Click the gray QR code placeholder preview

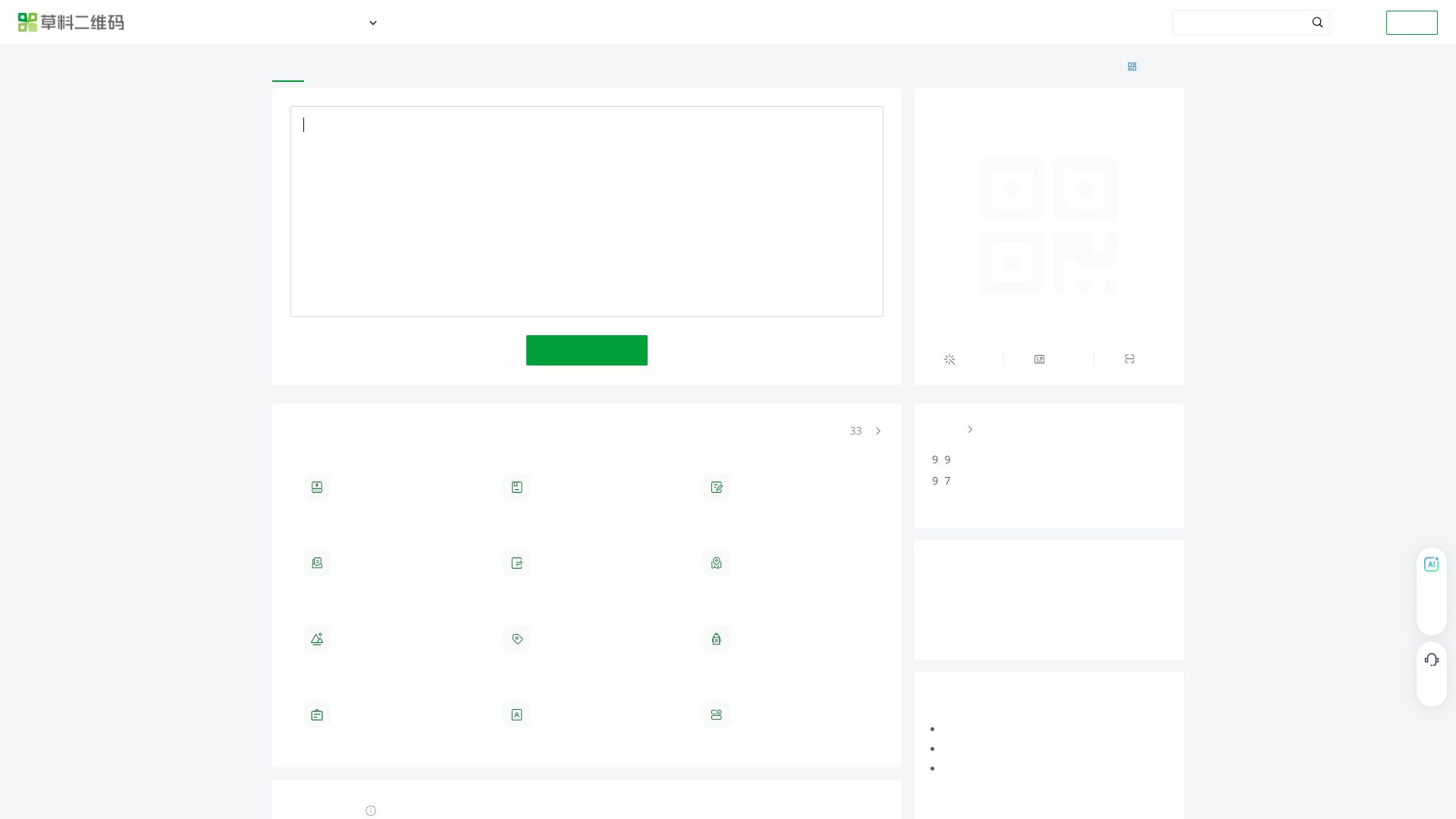[x=1048, y=225]
